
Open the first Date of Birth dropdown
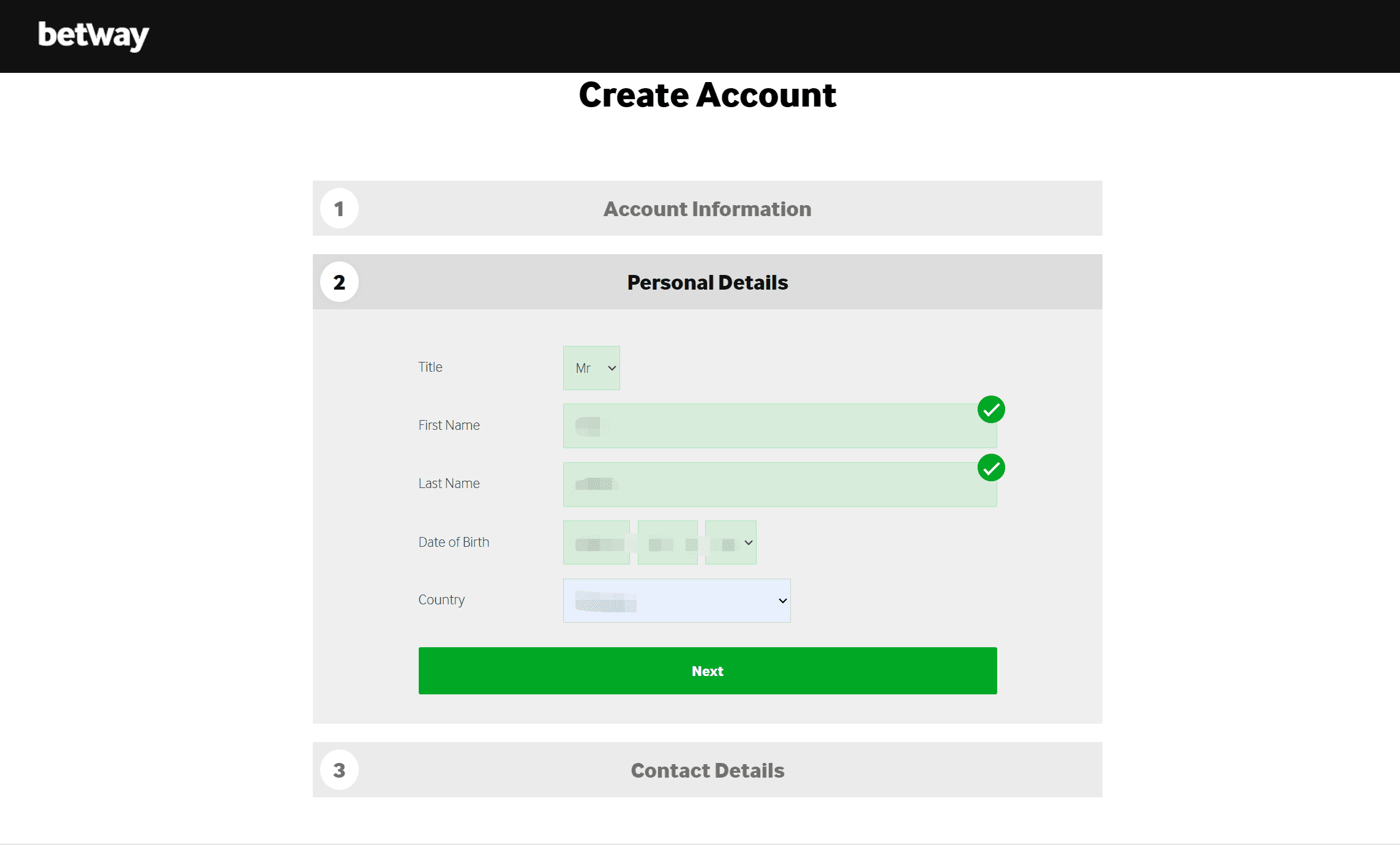pos(596,543)
